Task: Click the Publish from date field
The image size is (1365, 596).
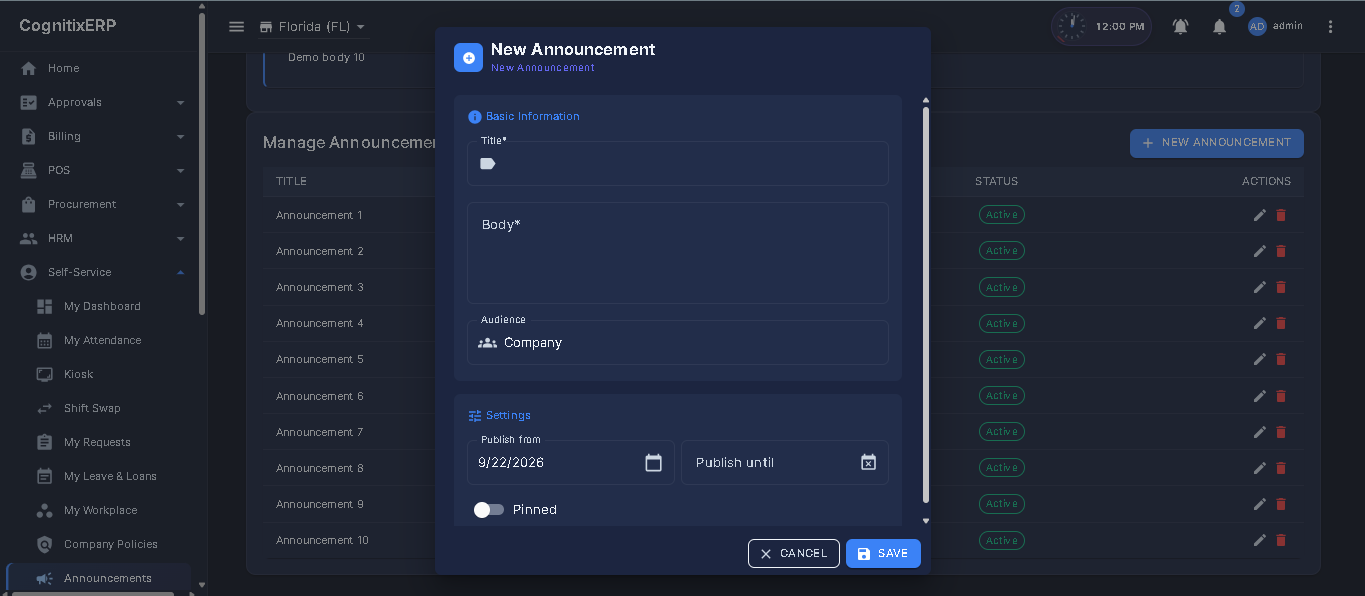Action: click(571, 463)
